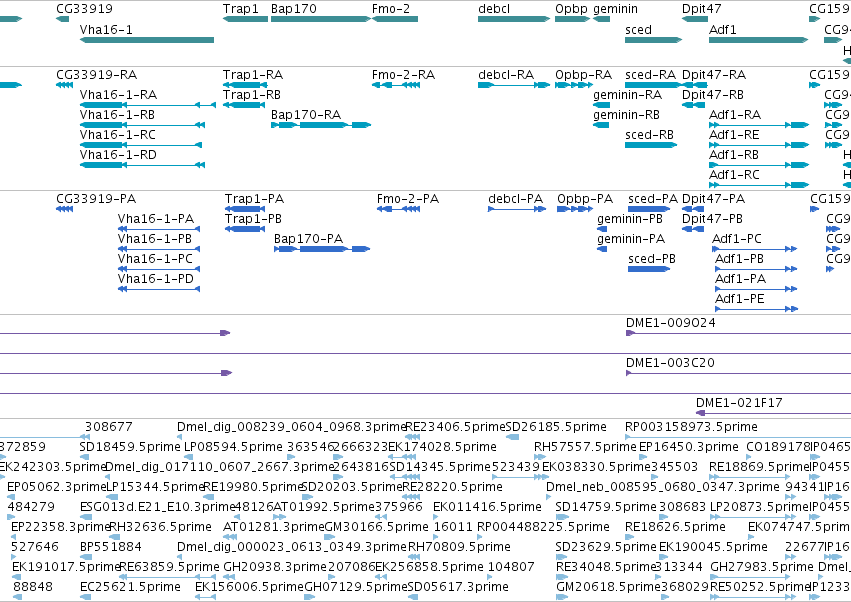Click the Bap170 gene bar
Screen dimensions: 851x602
click(x=321, y=19)
